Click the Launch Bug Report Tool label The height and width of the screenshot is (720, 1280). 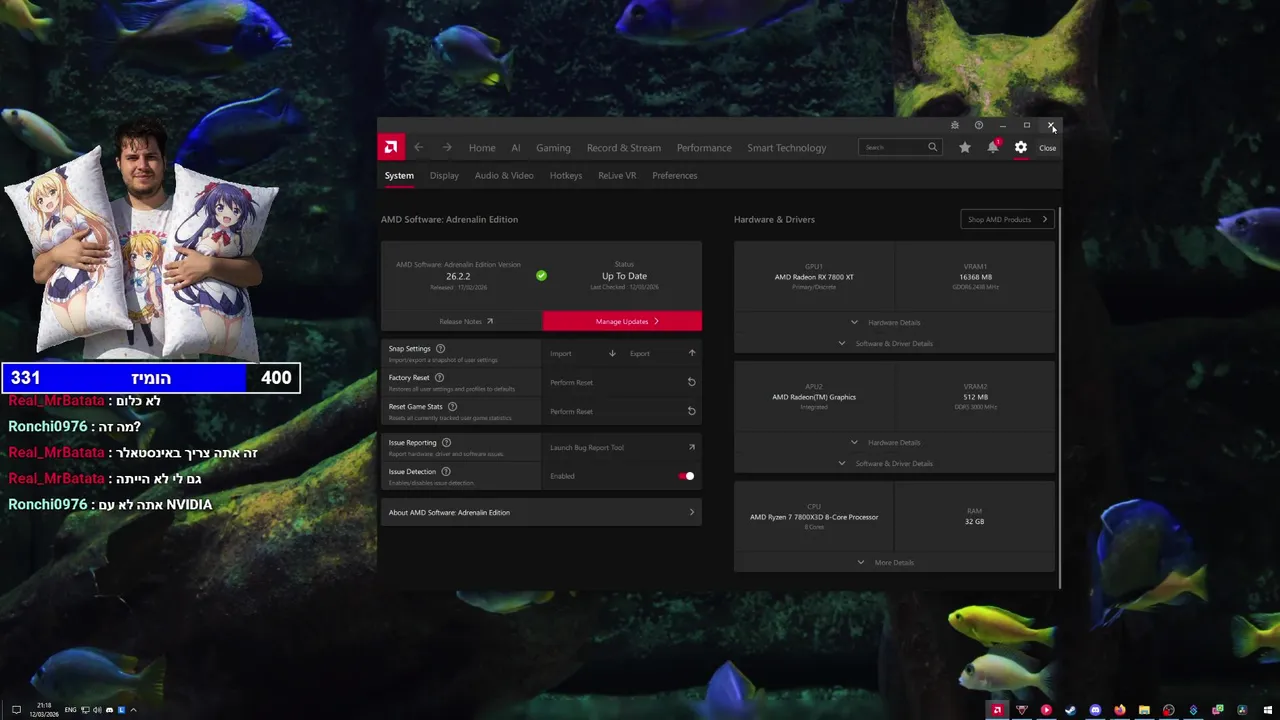587,447
